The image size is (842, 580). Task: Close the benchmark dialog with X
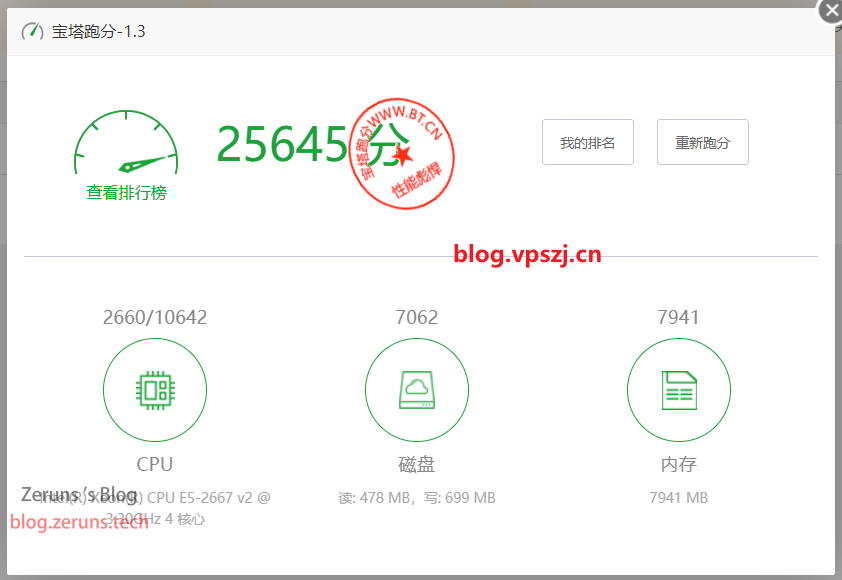(830, 11)
